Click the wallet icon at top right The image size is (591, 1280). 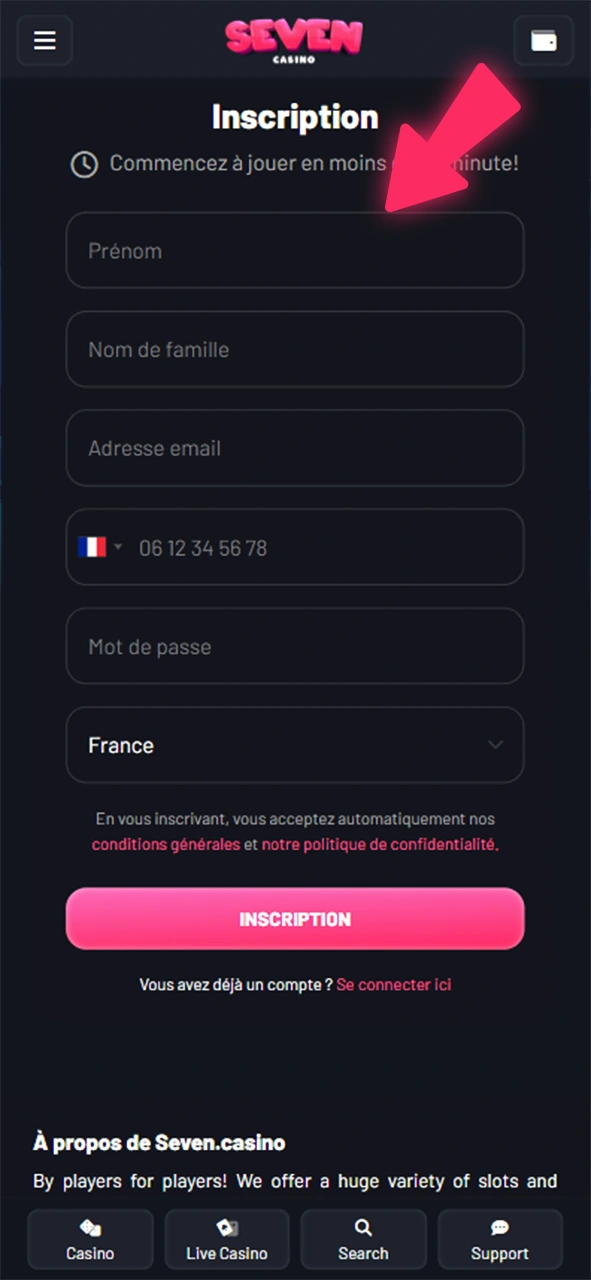point(543,40)
